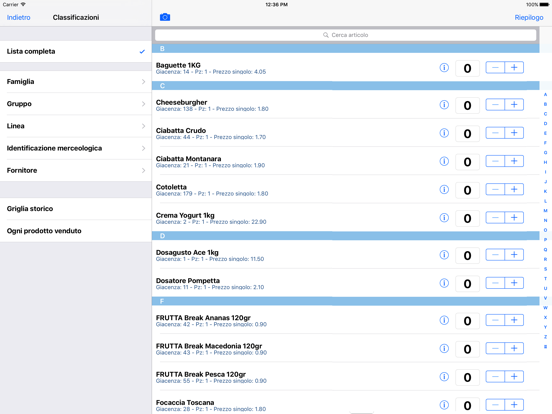
Task: Show info for Dosatore Pompetta
Action: coord(444,283)
